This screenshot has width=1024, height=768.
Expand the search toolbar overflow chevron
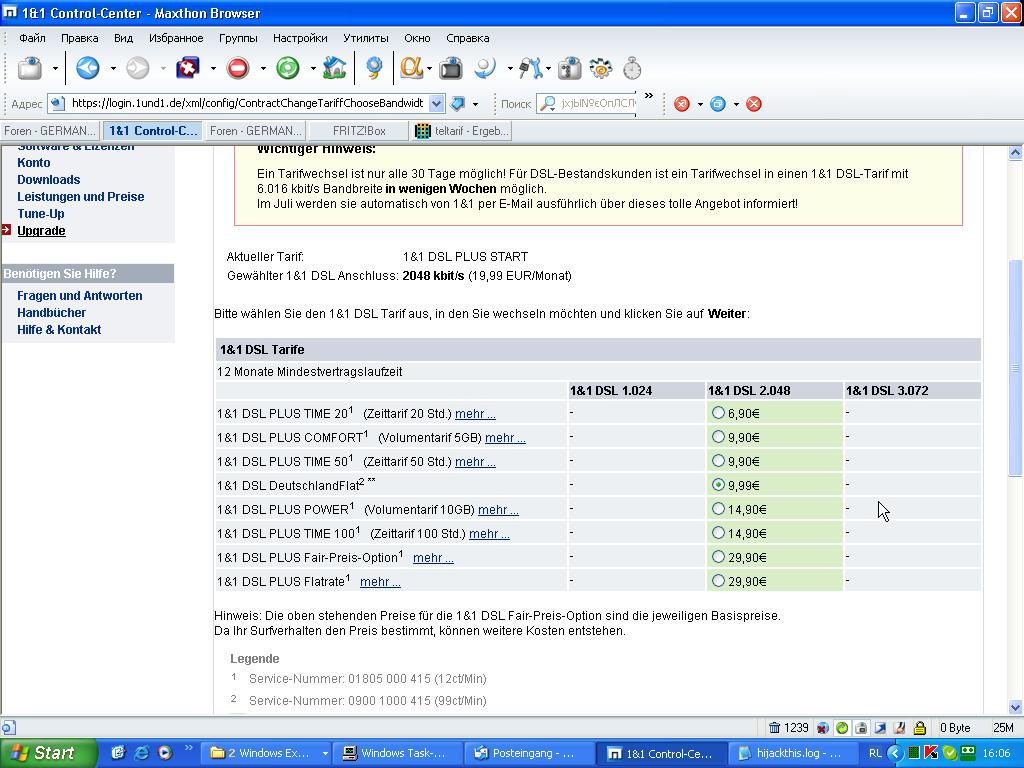click(649, 97)
